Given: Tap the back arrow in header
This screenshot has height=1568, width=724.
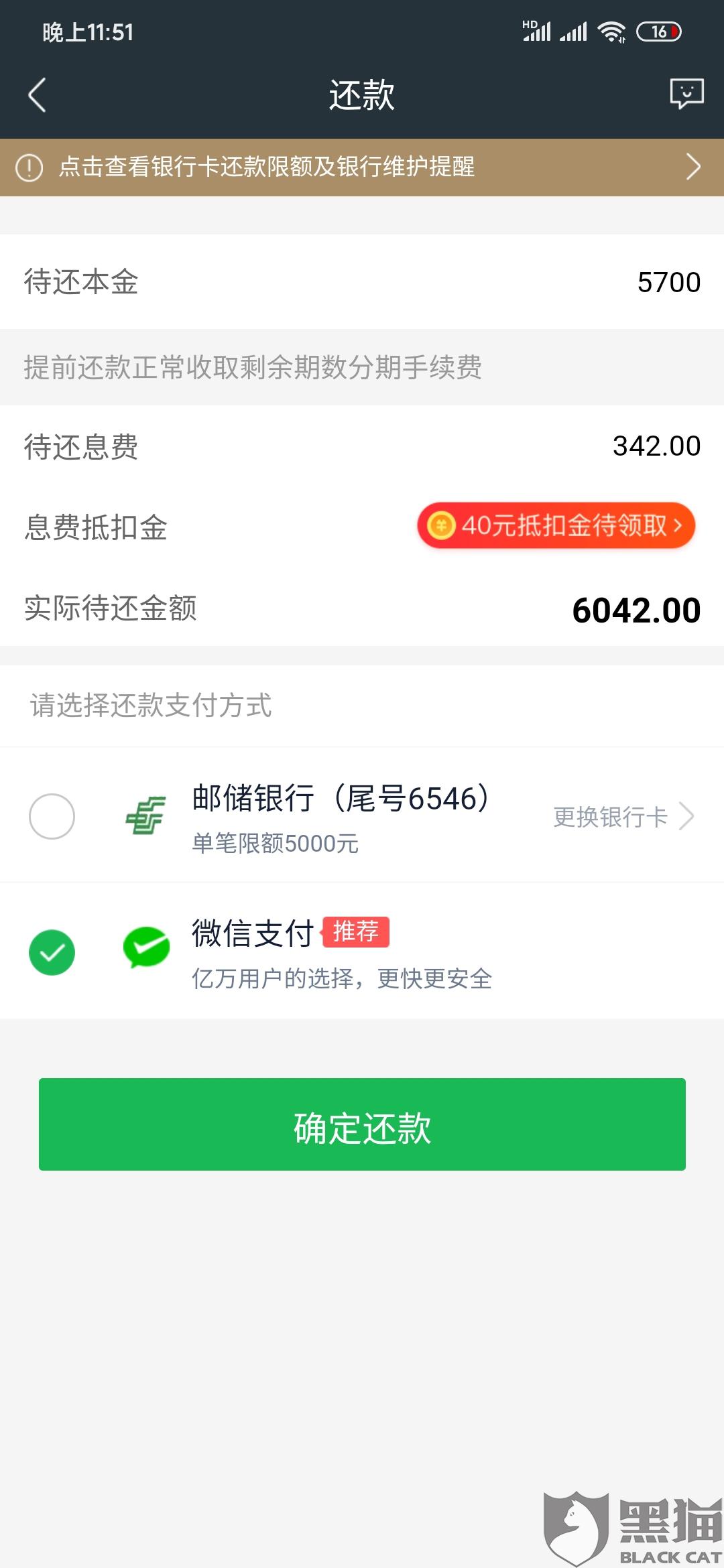Looking at the screenshot, I should click(37, 94).
